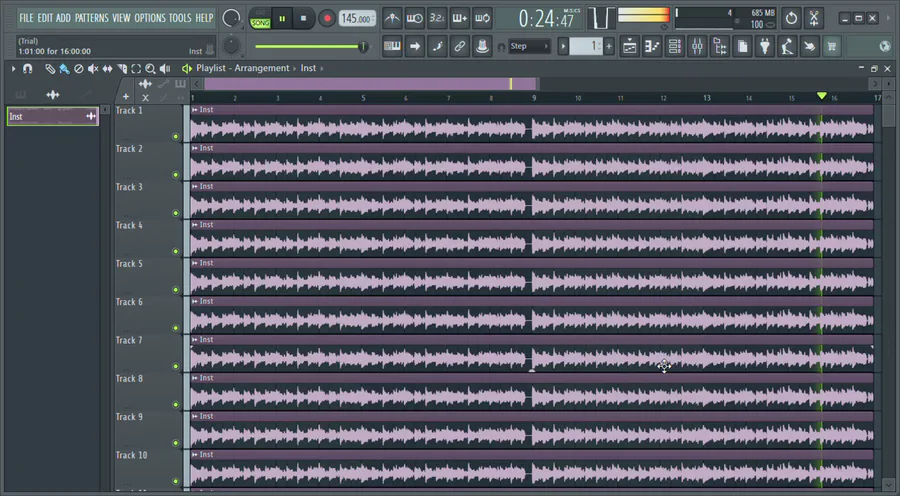Viewport: 900px width, 496px height.
Task: Select the playlist Playback speaker tool
Action: [x=165, y=69]
